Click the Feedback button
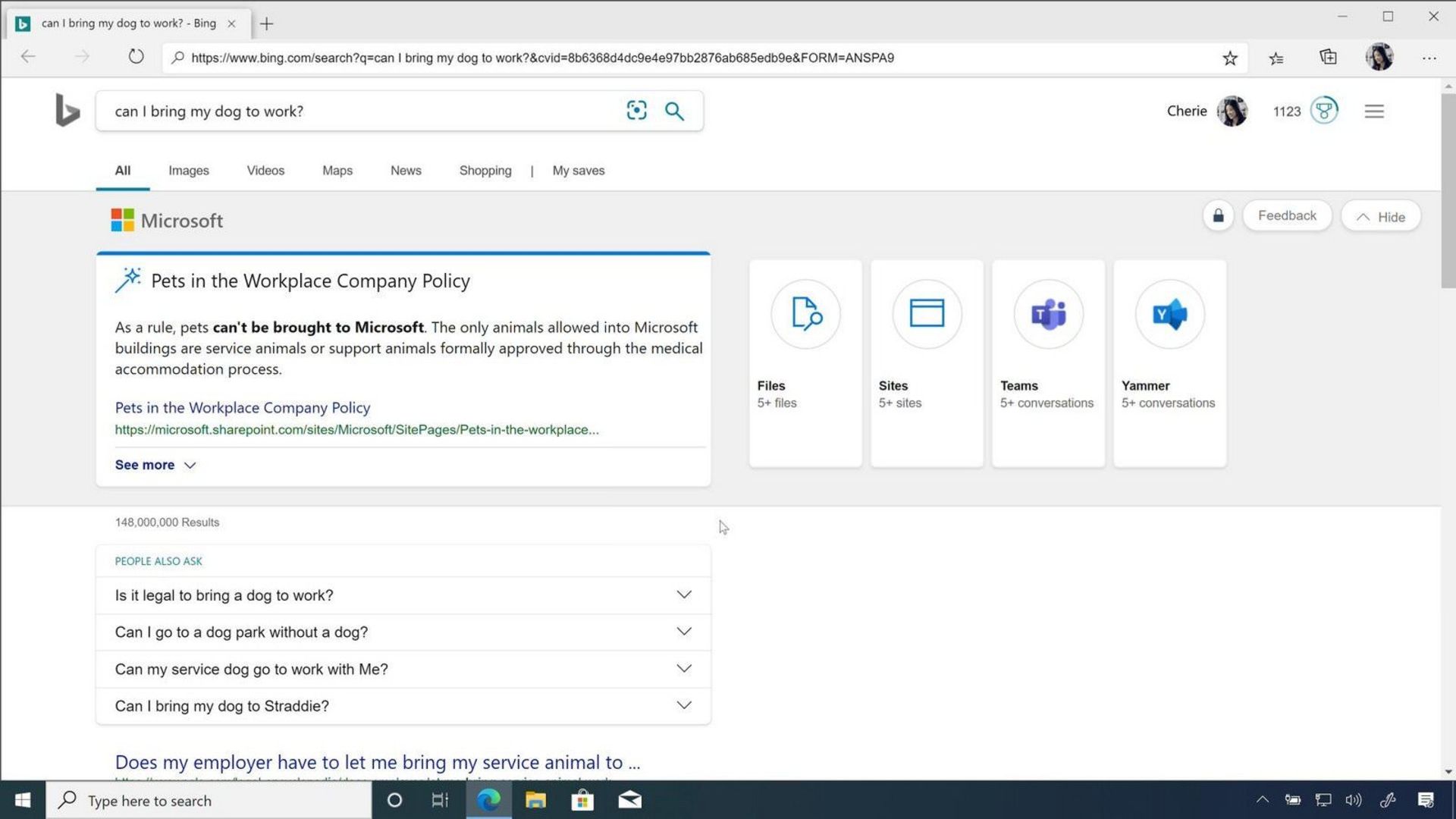 (1288, 215)
